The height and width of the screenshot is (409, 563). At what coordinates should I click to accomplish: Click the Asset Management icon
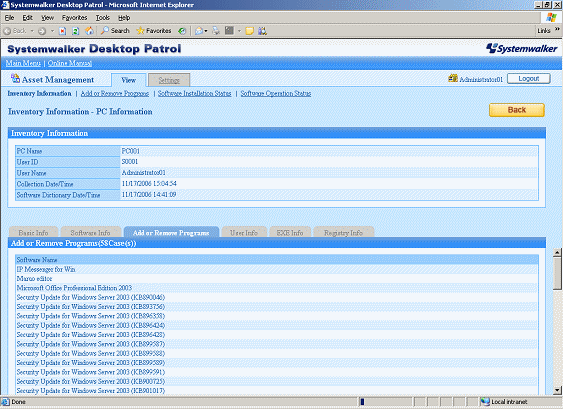pos(15,78)
